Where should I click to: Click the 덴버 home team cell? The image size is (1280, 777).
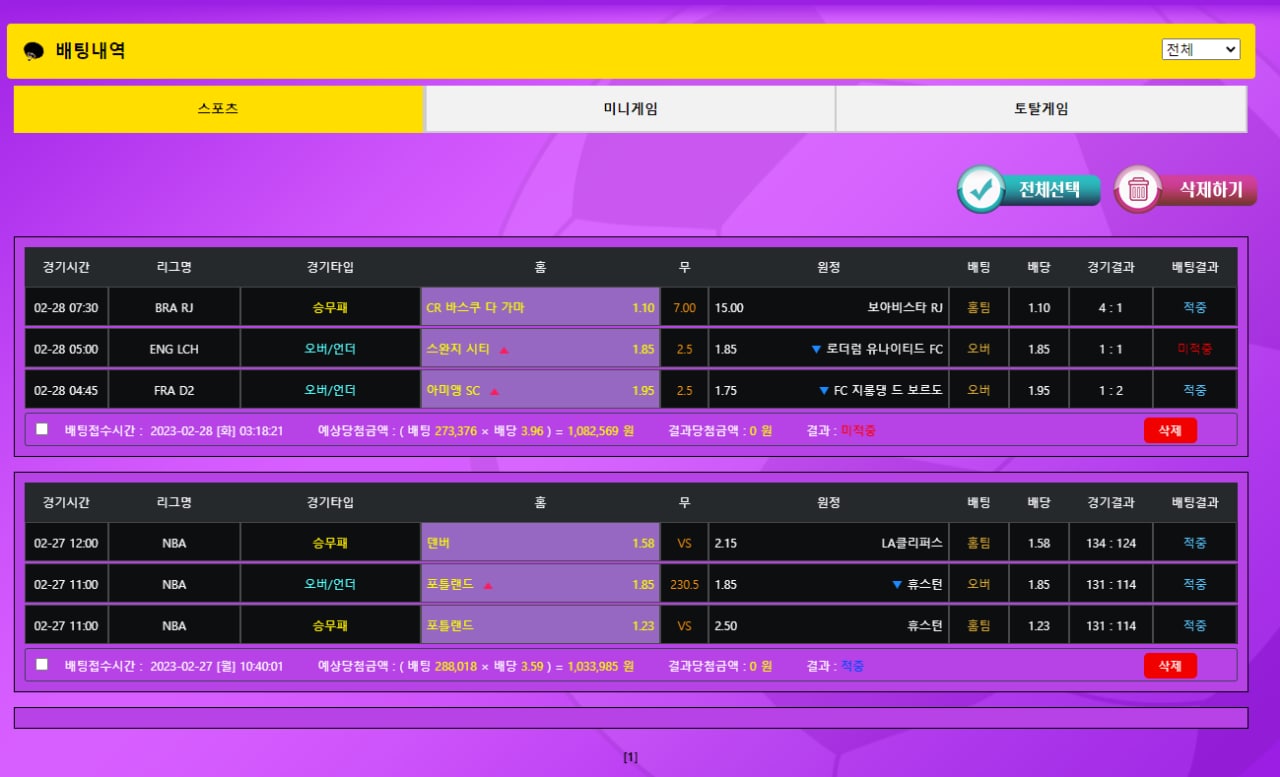click(x=540, y=543)
